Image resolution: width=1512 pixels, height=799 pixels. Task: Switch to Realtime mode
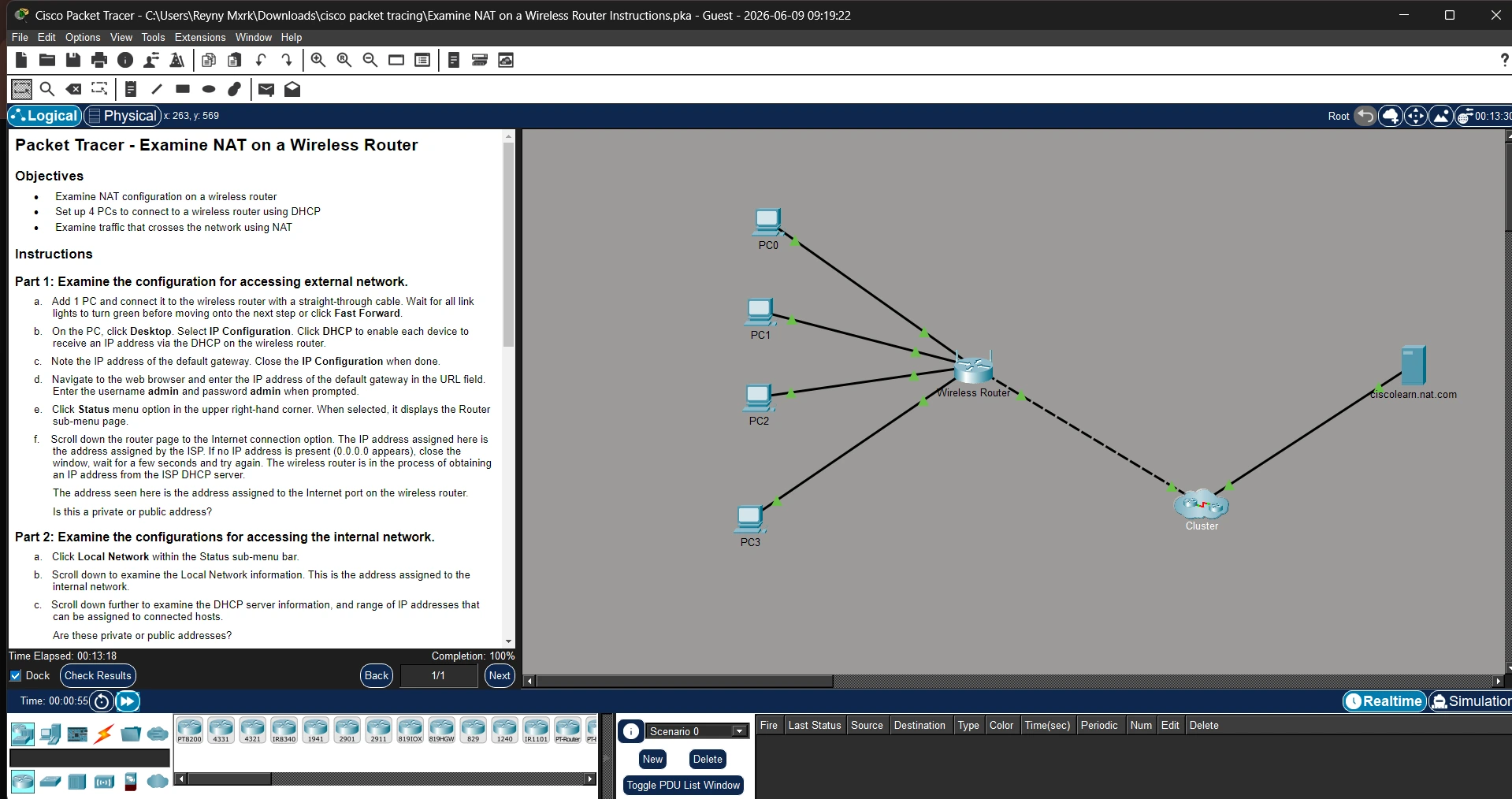click(x=1384, y=701)
